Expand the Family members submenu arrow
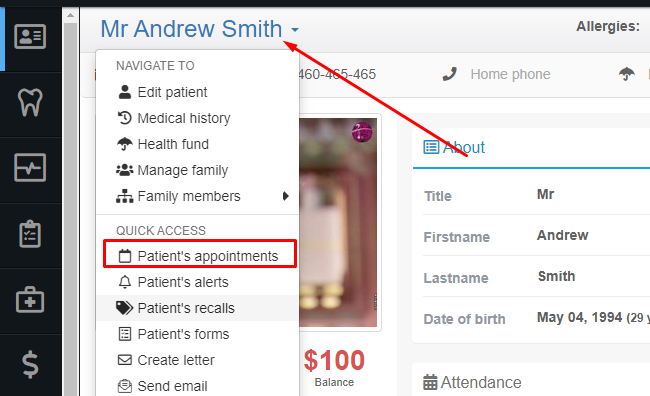650x396 pixels. coord(286,196)
